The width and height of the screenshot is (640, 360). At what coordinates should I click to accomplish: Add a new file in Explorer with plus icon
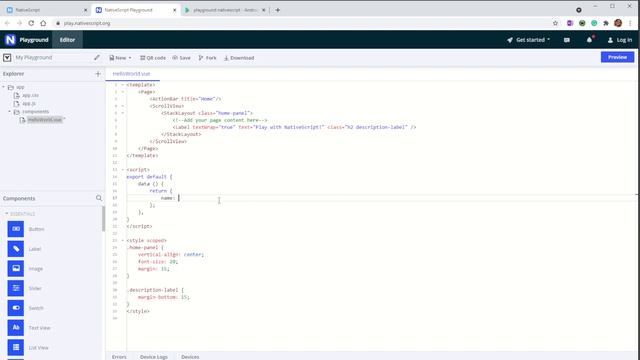coord(98,74)
